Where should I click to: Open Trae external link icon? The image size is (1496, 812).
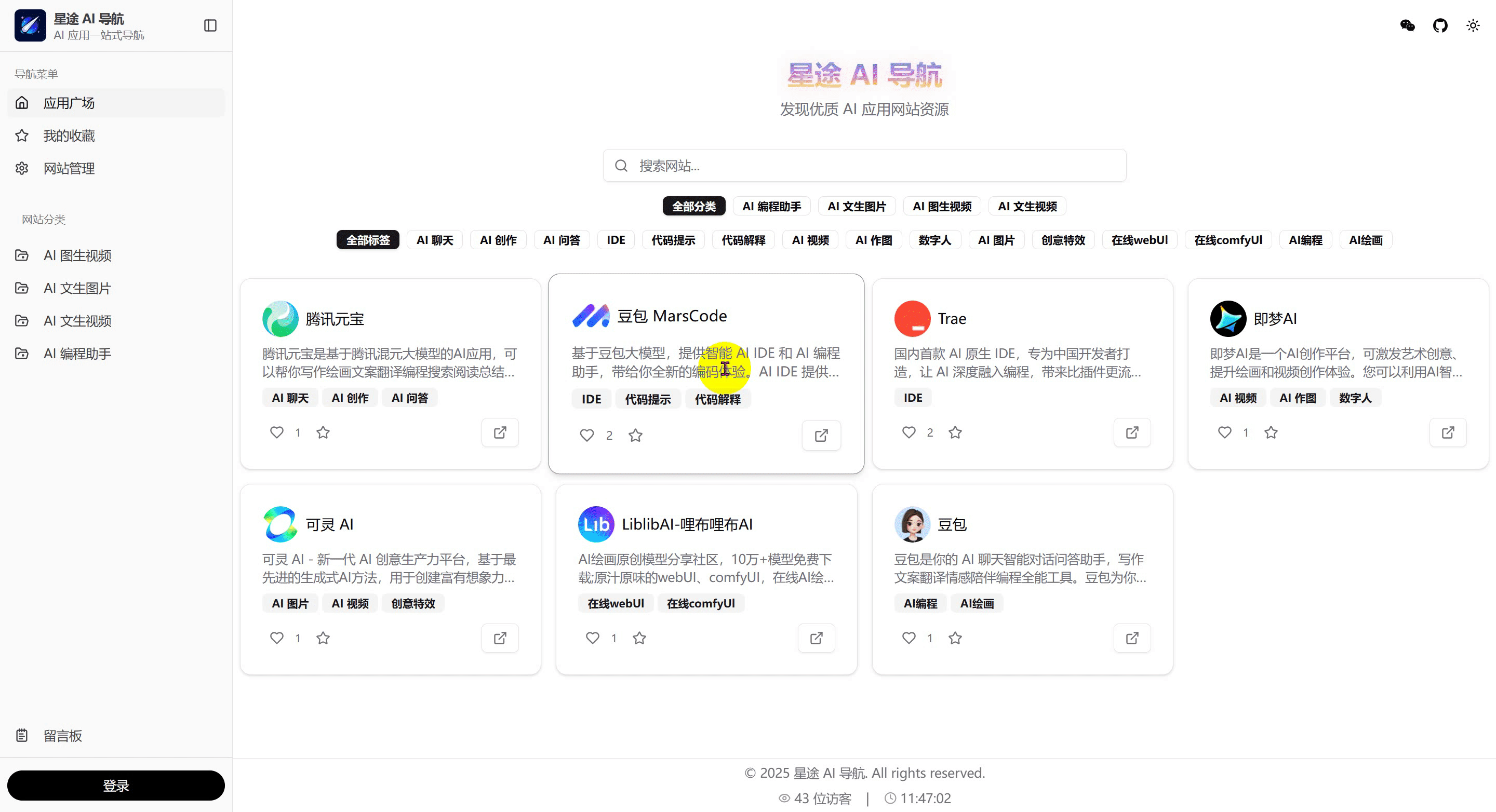click(x=1132, y=432)
